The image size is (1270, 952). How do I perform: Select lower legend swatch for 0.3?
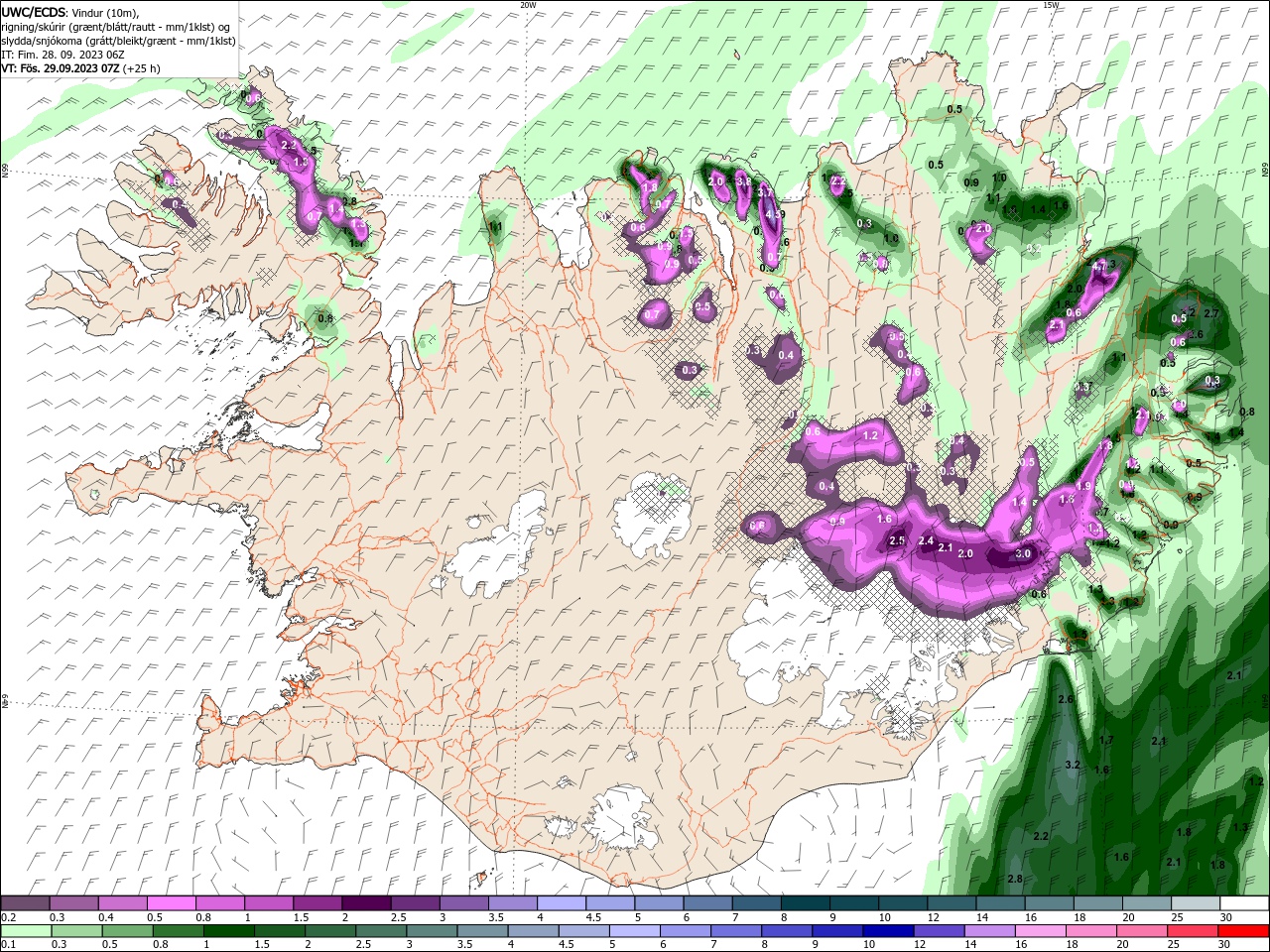[77, 931]
